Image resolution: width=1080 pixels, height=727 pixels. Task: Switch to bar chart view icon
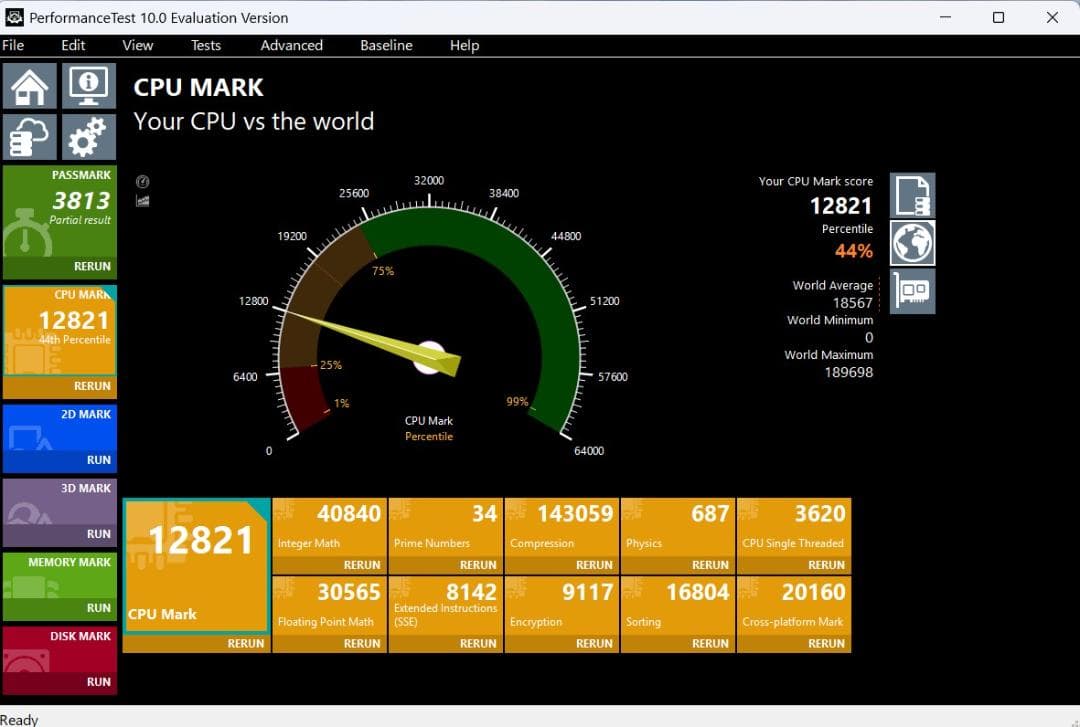[x=142, y=200]
